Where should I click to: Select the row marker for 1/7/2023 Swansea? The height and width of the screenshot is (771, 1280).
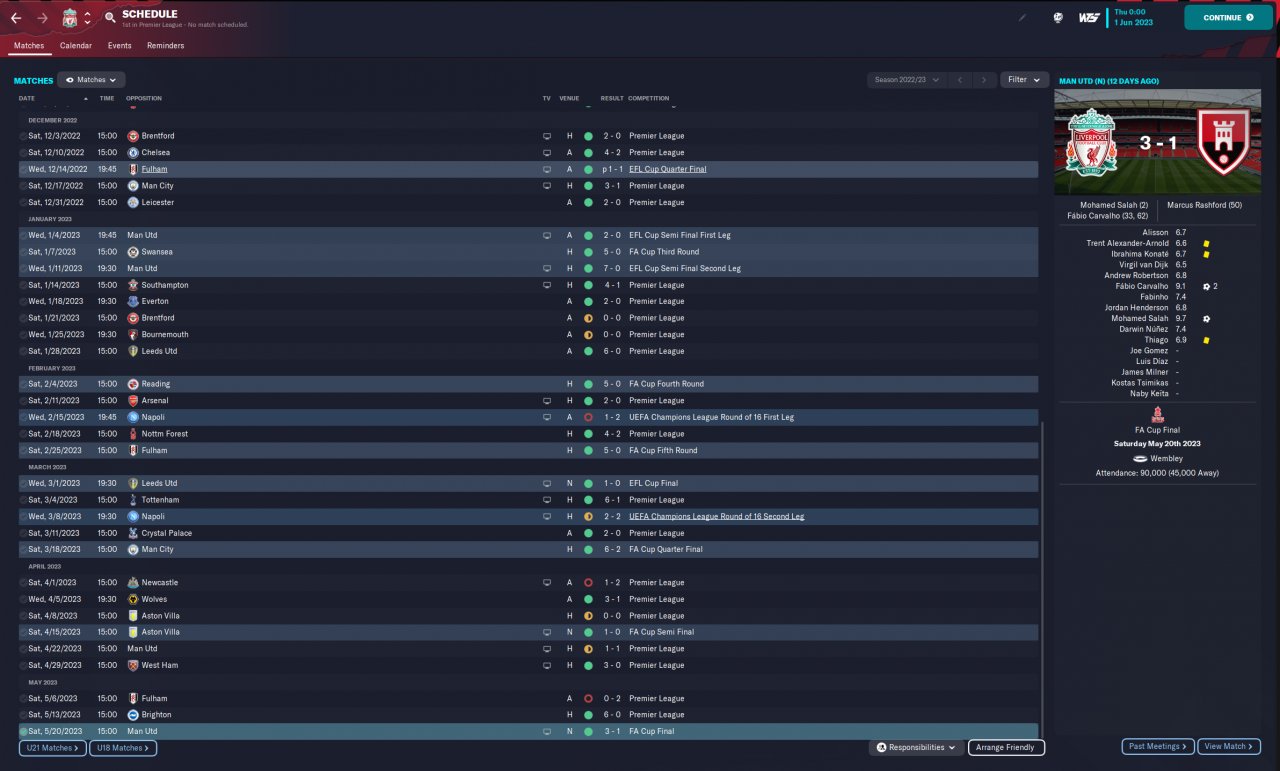[x=23, y=252]
